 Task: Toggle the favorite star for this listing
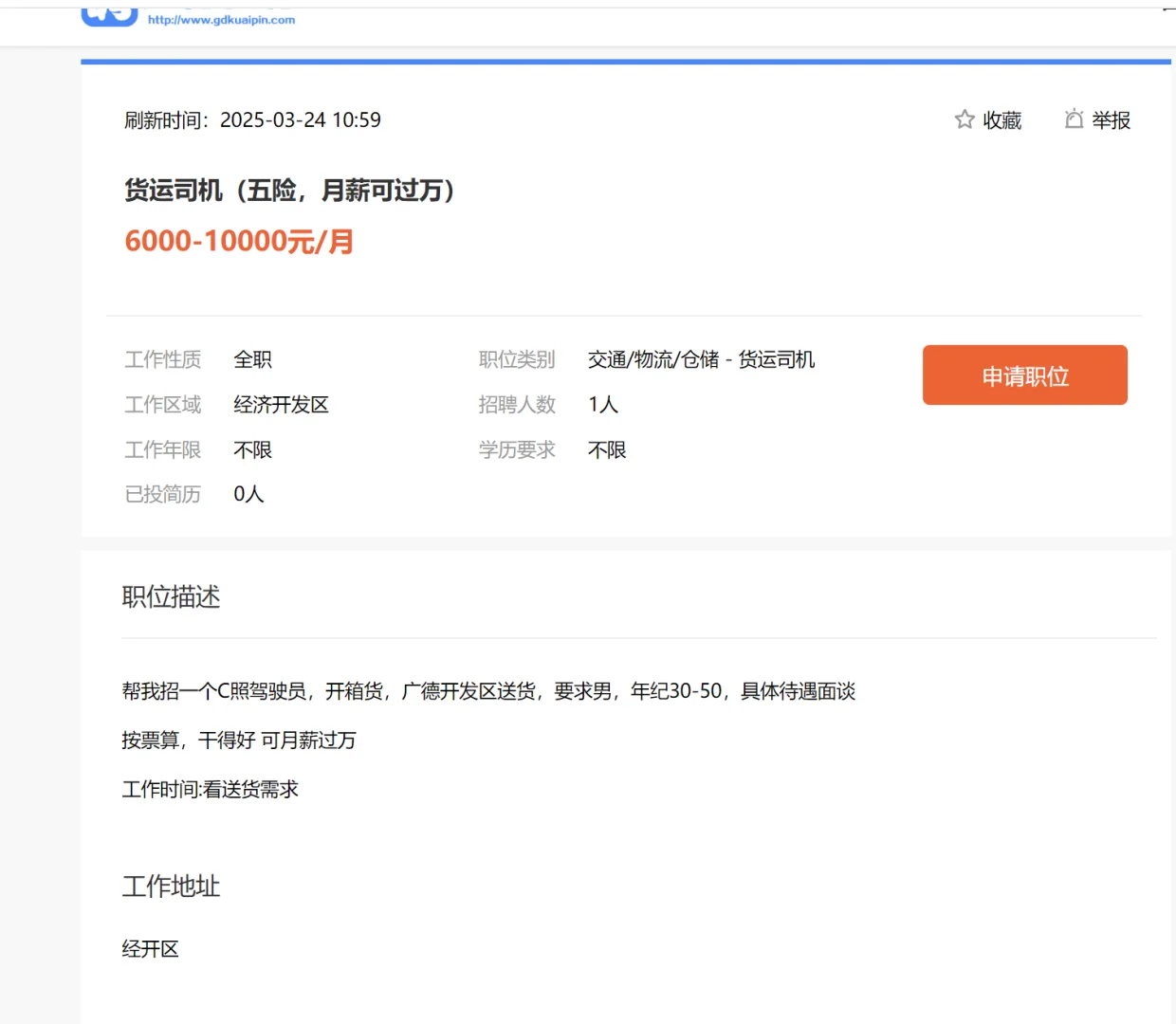click(963, 119)
